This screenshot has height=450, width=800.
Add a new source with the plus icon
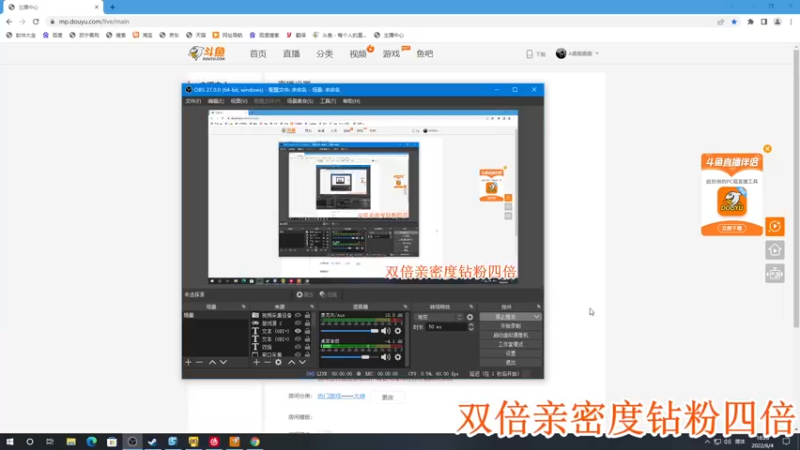(x=256, y=362)
